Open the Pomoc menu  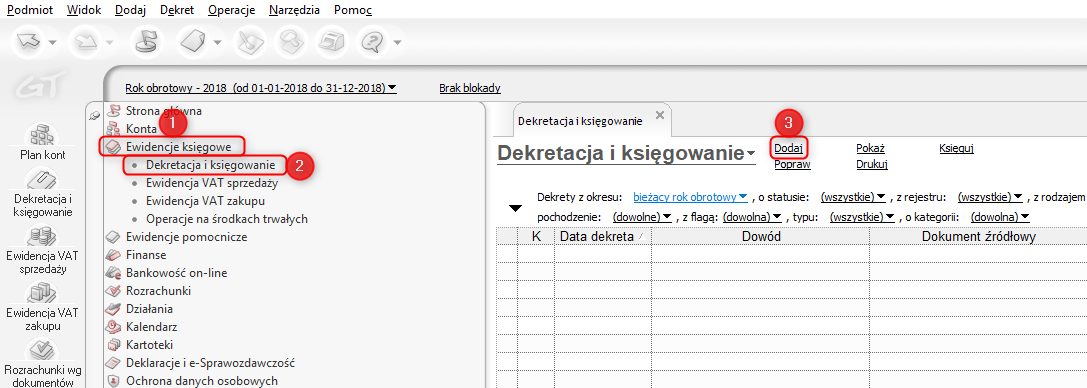click(353, 10)
